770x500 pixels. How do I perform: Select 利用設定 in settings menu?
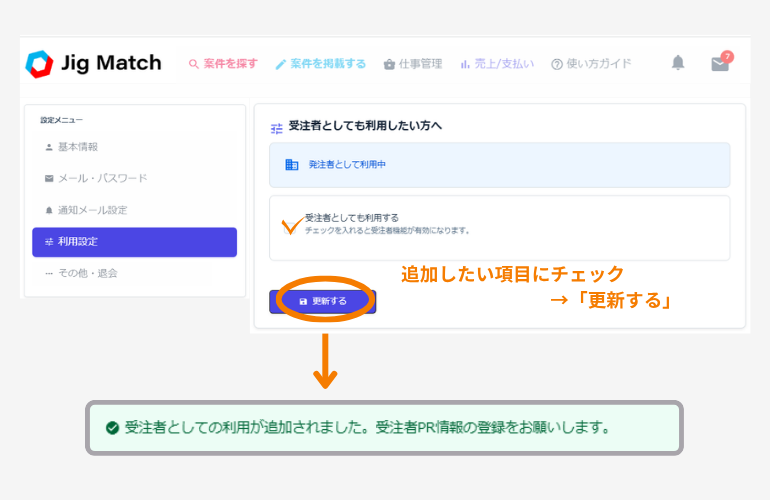coord(135,242)
